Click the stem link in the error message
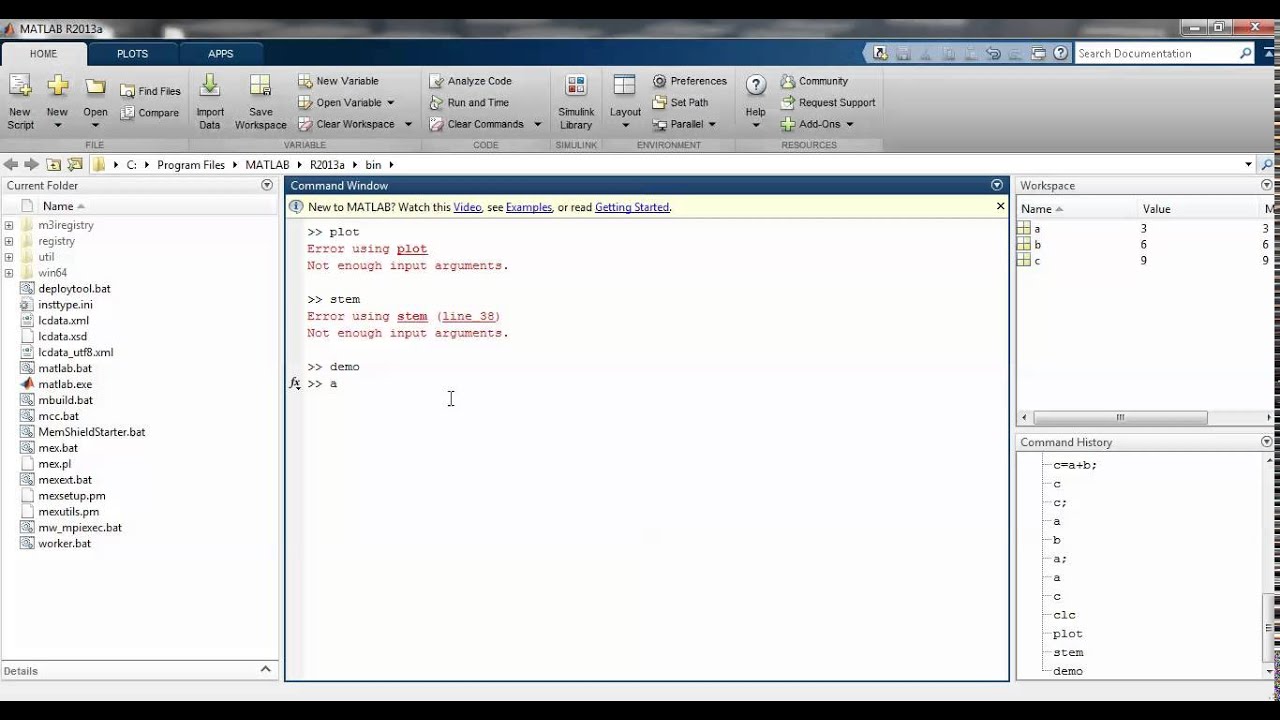 pos(412,316)
